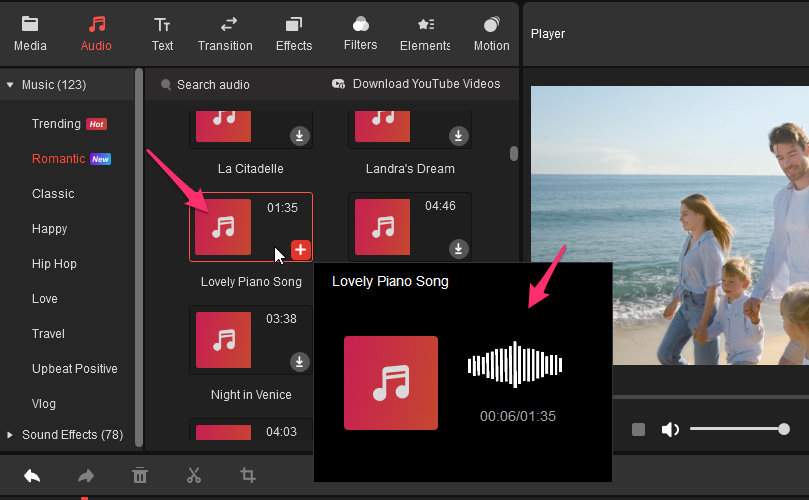This screenshot has height=500, width=809.
Task: Download the Night in Venice track
Action: pos(299,361)
